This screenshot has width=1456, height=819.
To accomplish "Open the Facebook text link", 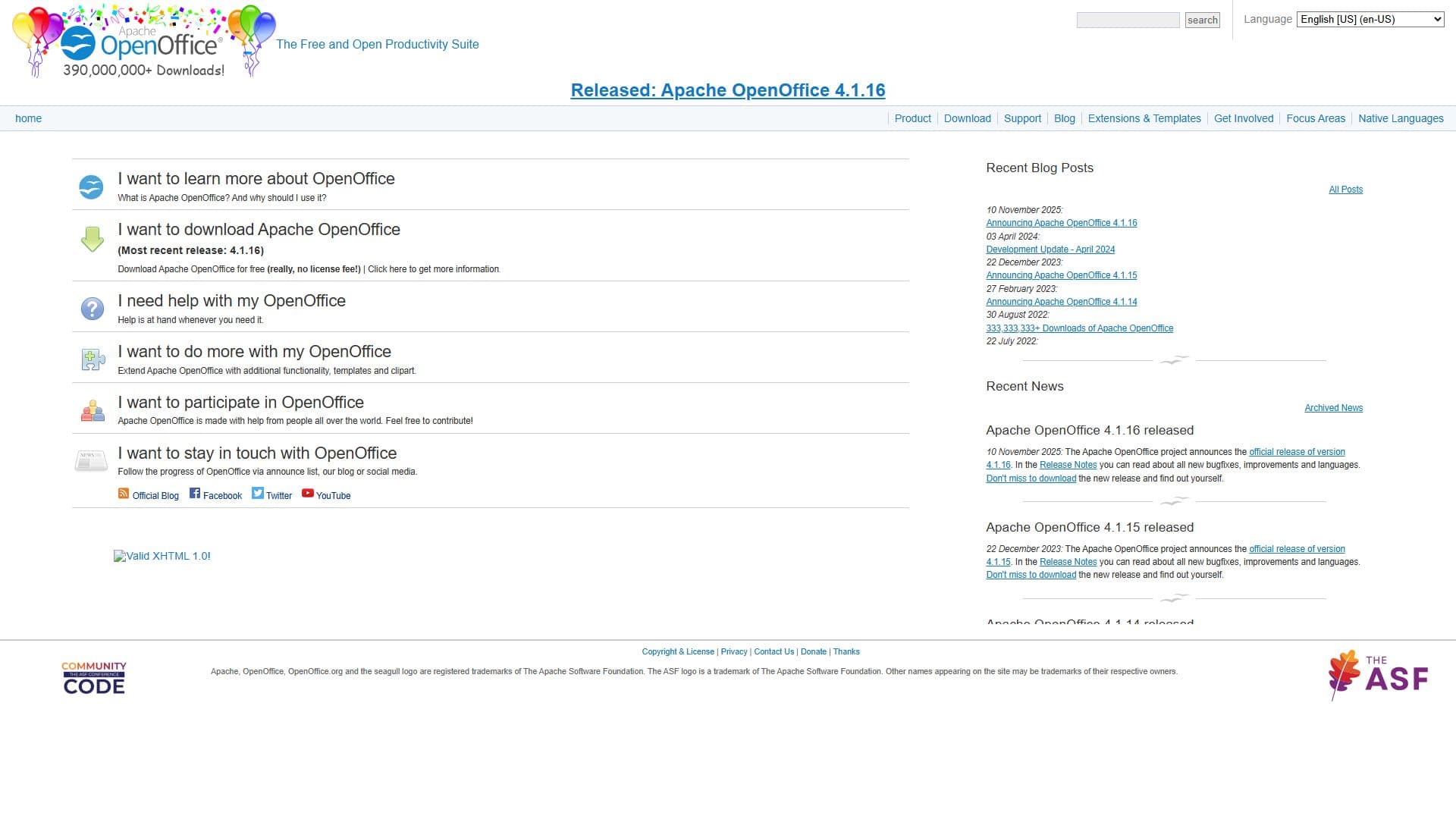I will [222, 496].
